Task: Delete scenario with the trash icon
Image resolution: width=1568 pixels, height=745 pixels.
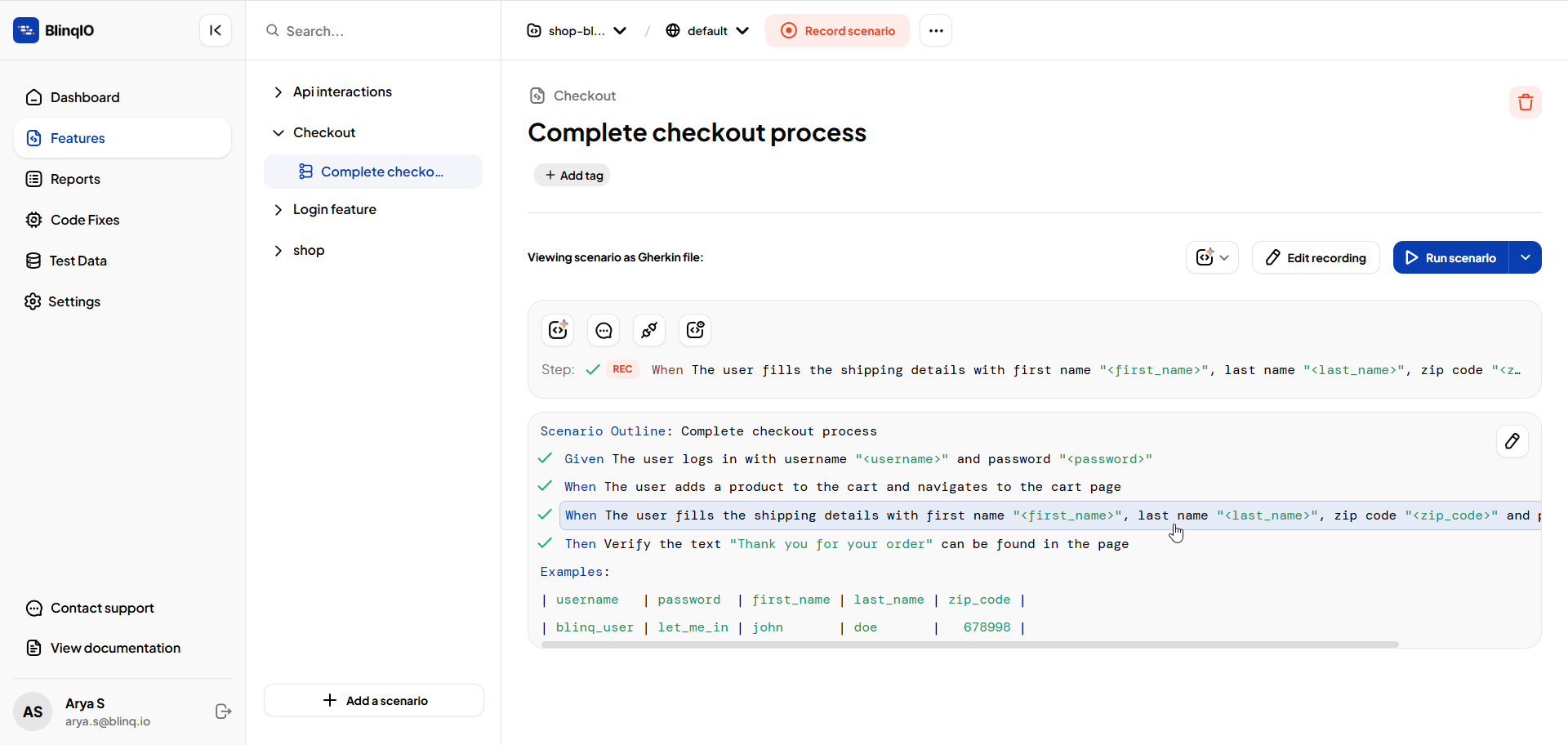Action: coord(1525,102)
